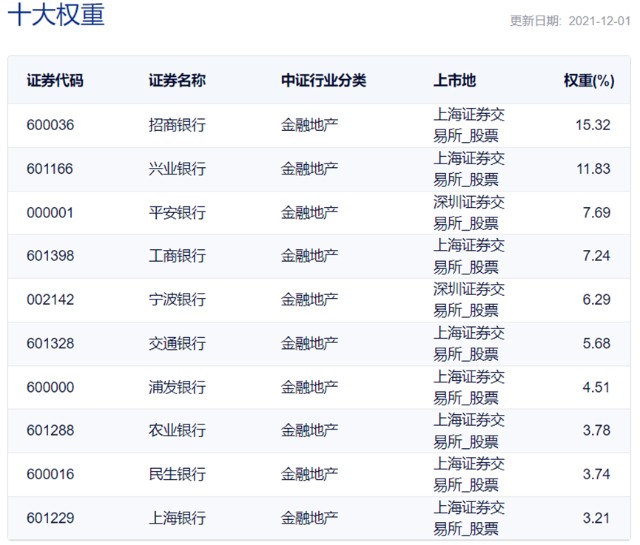Select the 证券代码 column header
The image size is (640, 545).
(55, 80)
